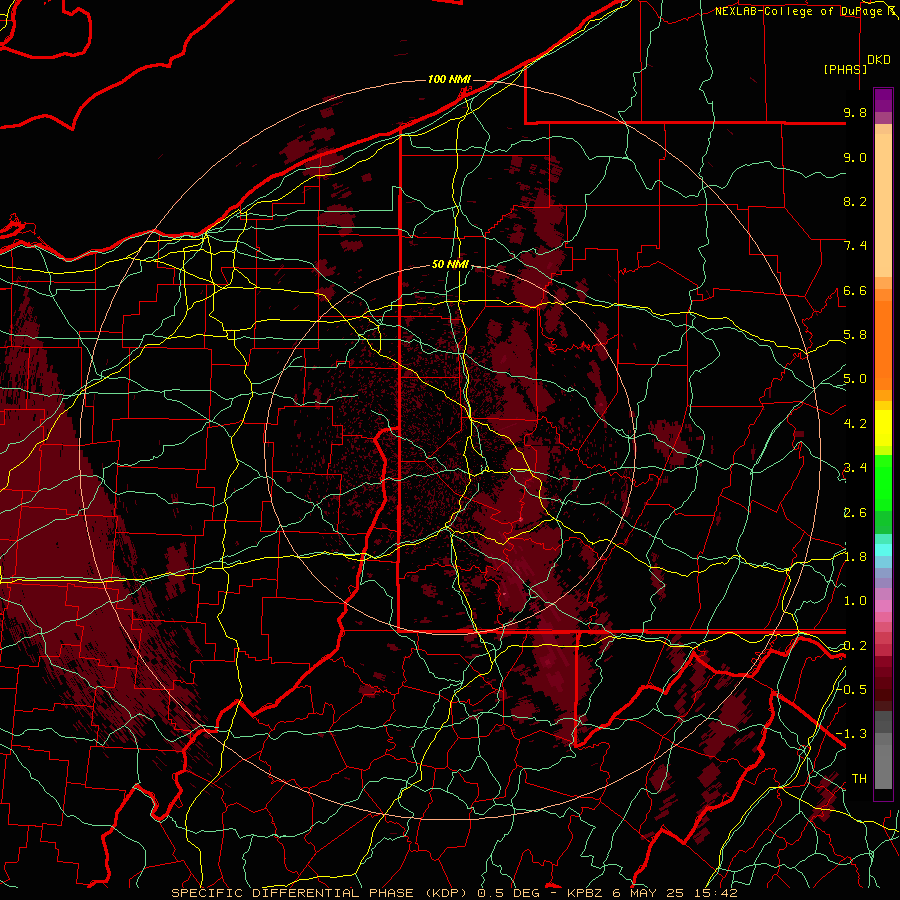Viewport: 900px width, 900px height.
Task: Click the 4.2 scale value
Action: [855, 424]
